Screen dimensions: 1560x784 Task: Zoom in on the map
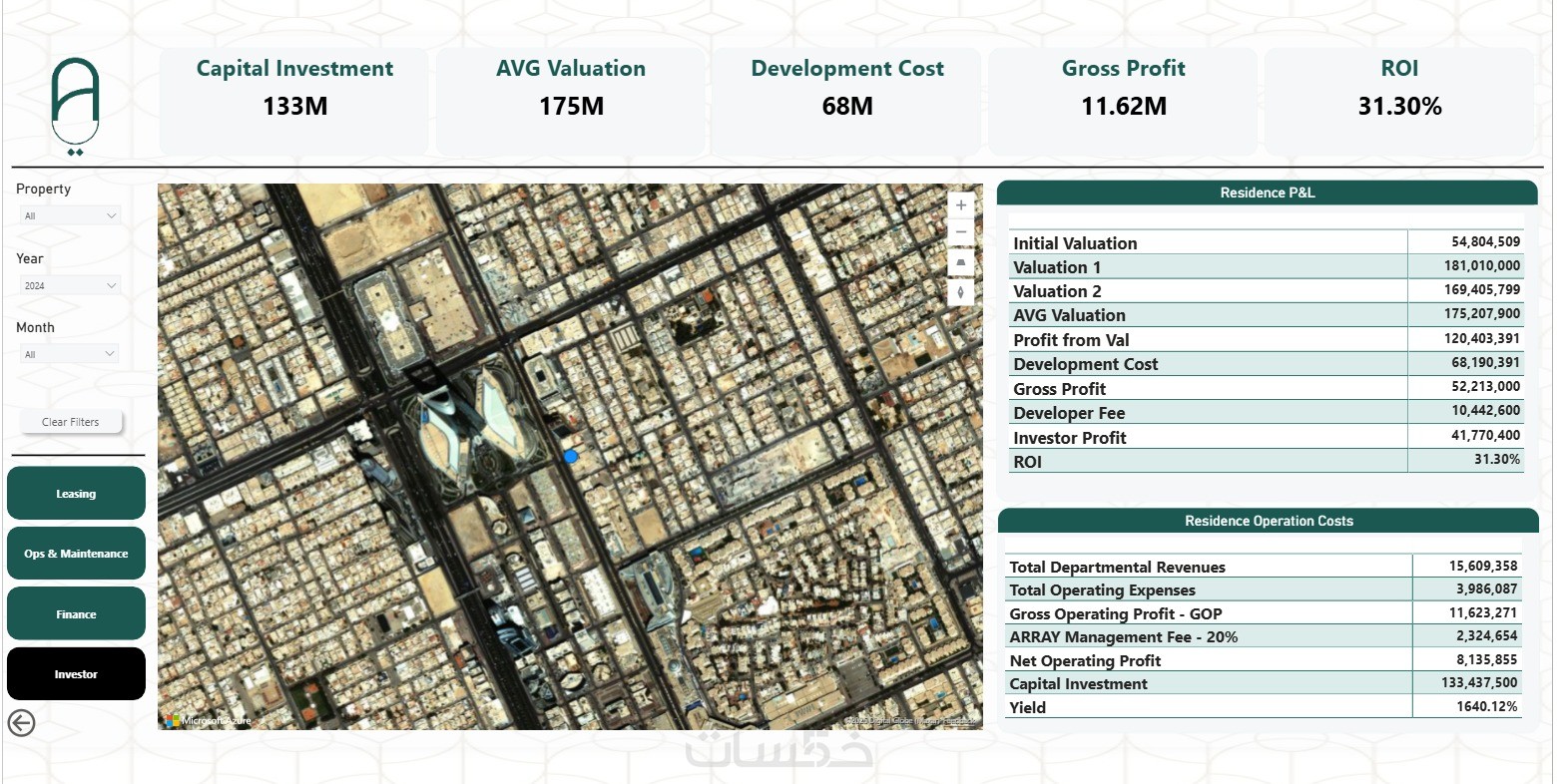click(x=961, y=205)
